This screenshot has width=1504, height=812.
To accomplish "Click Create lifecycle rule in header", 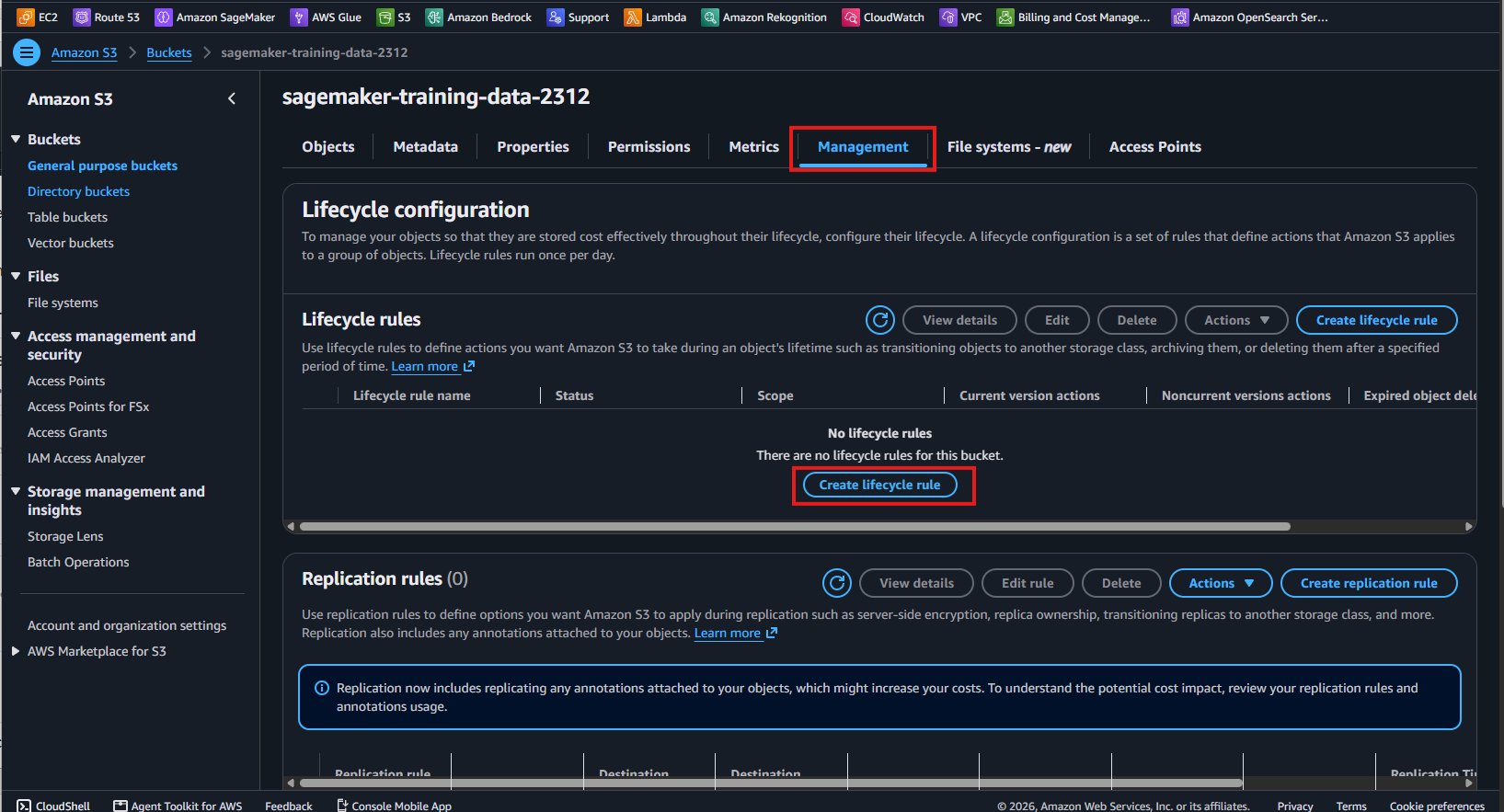I will tap(1377, 320).
